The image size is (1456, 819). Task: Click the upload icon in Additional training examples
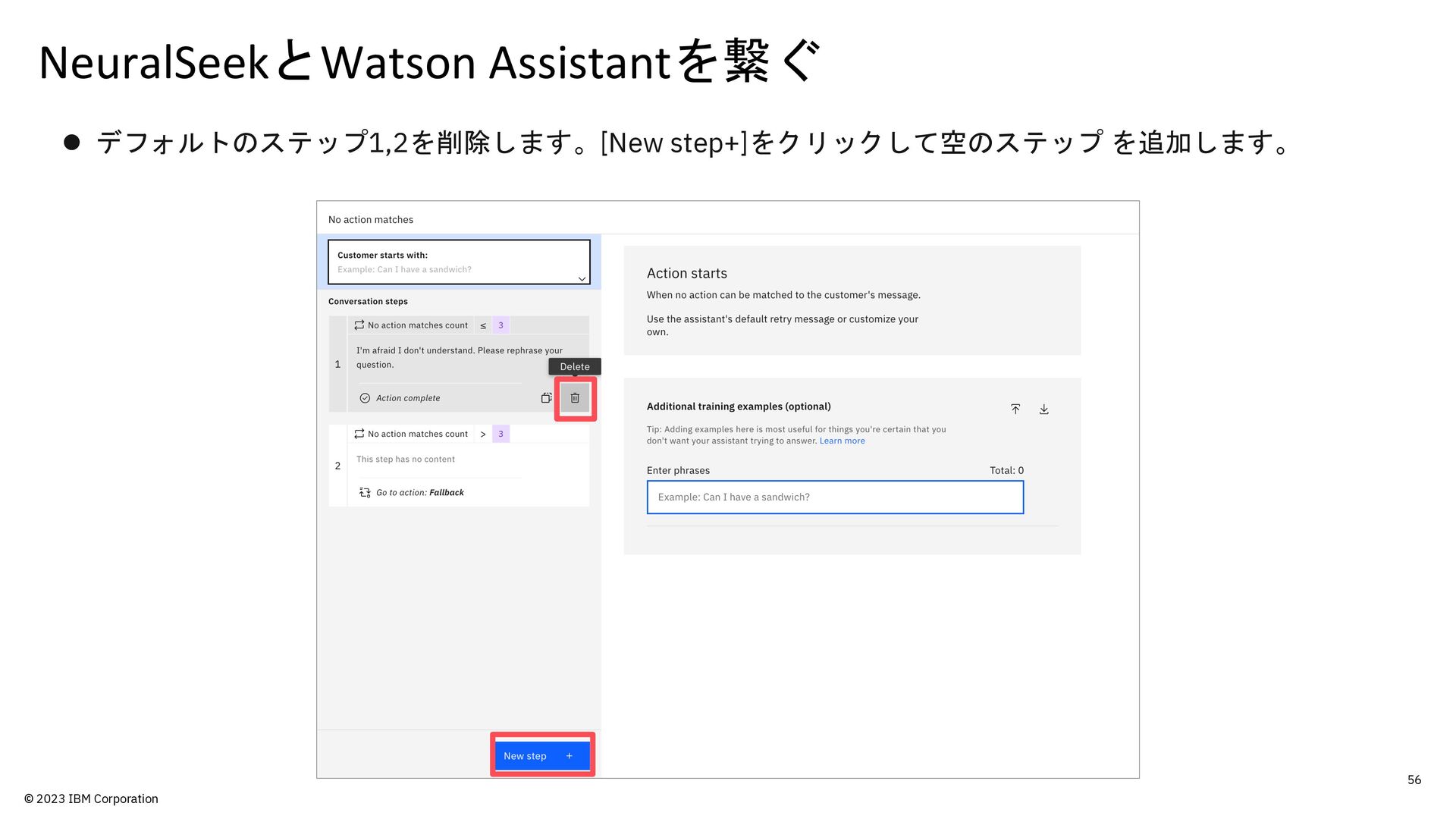click(1015, 409)
